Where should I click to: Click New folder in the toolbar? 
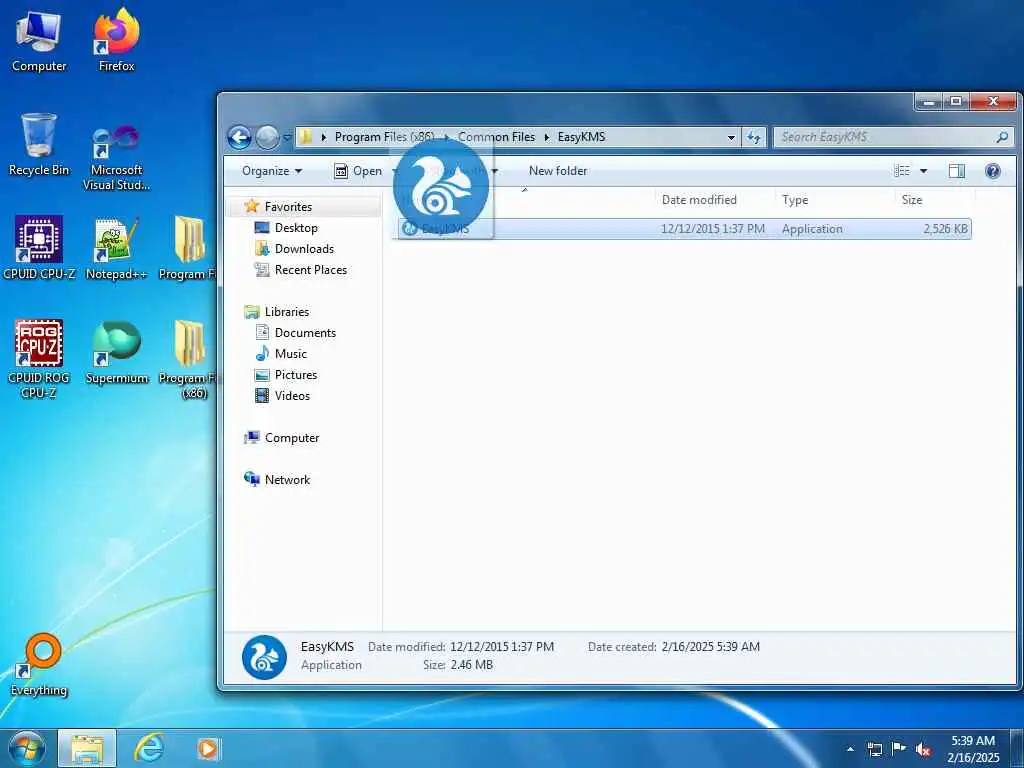pos(558,171)
